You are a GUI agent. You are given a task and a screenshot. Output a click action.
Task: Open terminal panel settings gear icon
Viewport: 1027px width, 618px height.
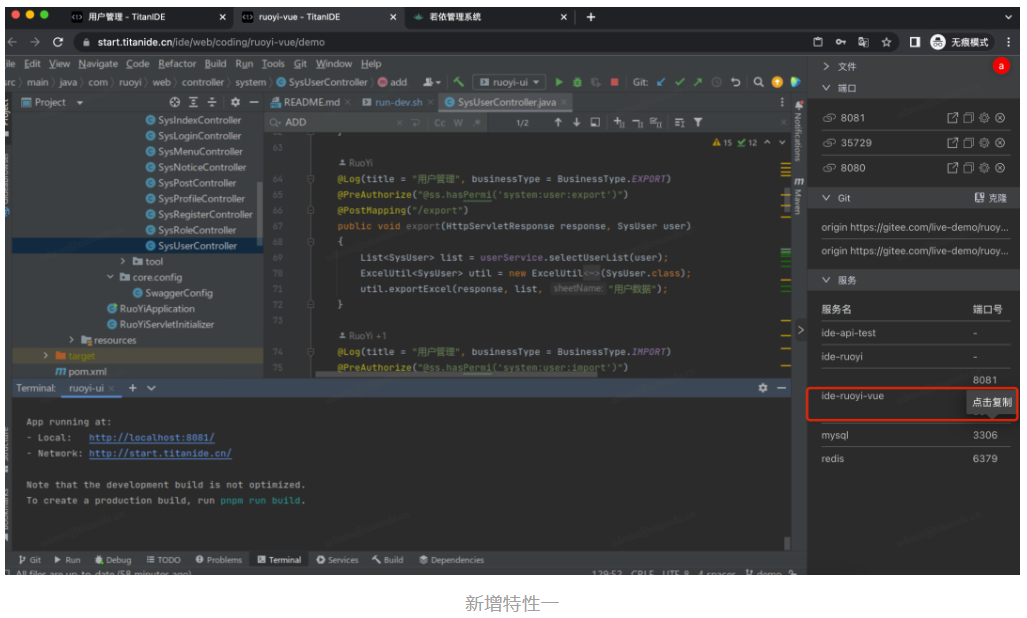(x=763, y=388)
